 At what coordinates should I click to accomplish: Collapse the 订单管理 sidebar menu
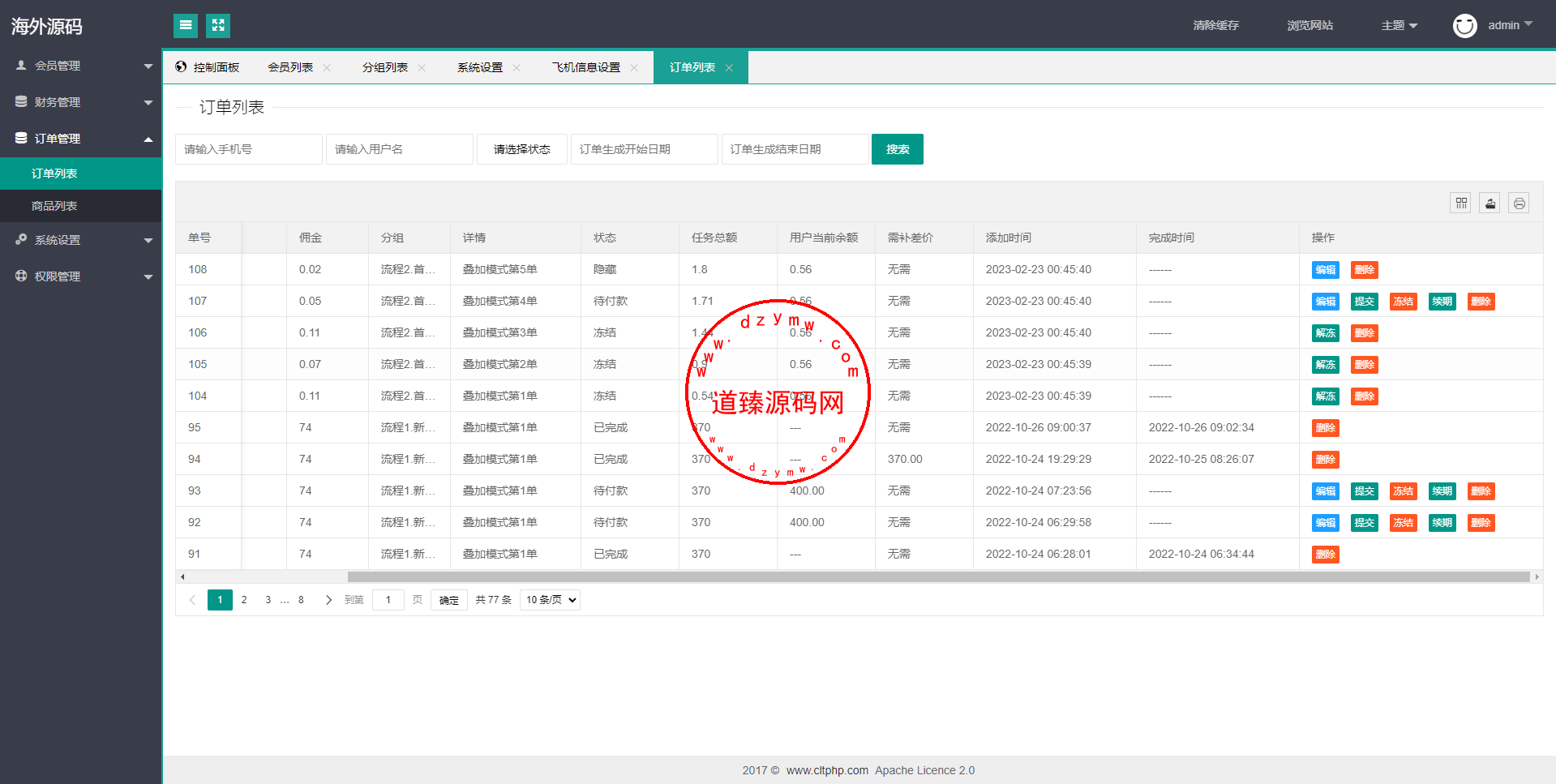[x=81, y=139]
